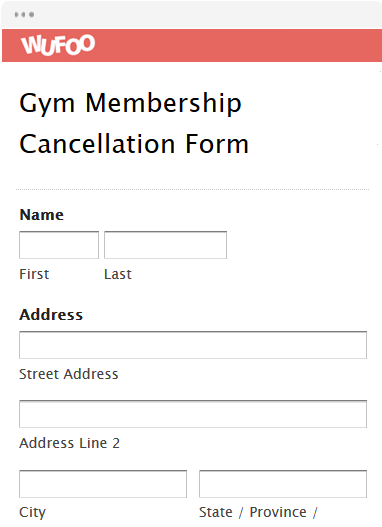
Task: Click the middle window control dot
Action: (24, 14)
